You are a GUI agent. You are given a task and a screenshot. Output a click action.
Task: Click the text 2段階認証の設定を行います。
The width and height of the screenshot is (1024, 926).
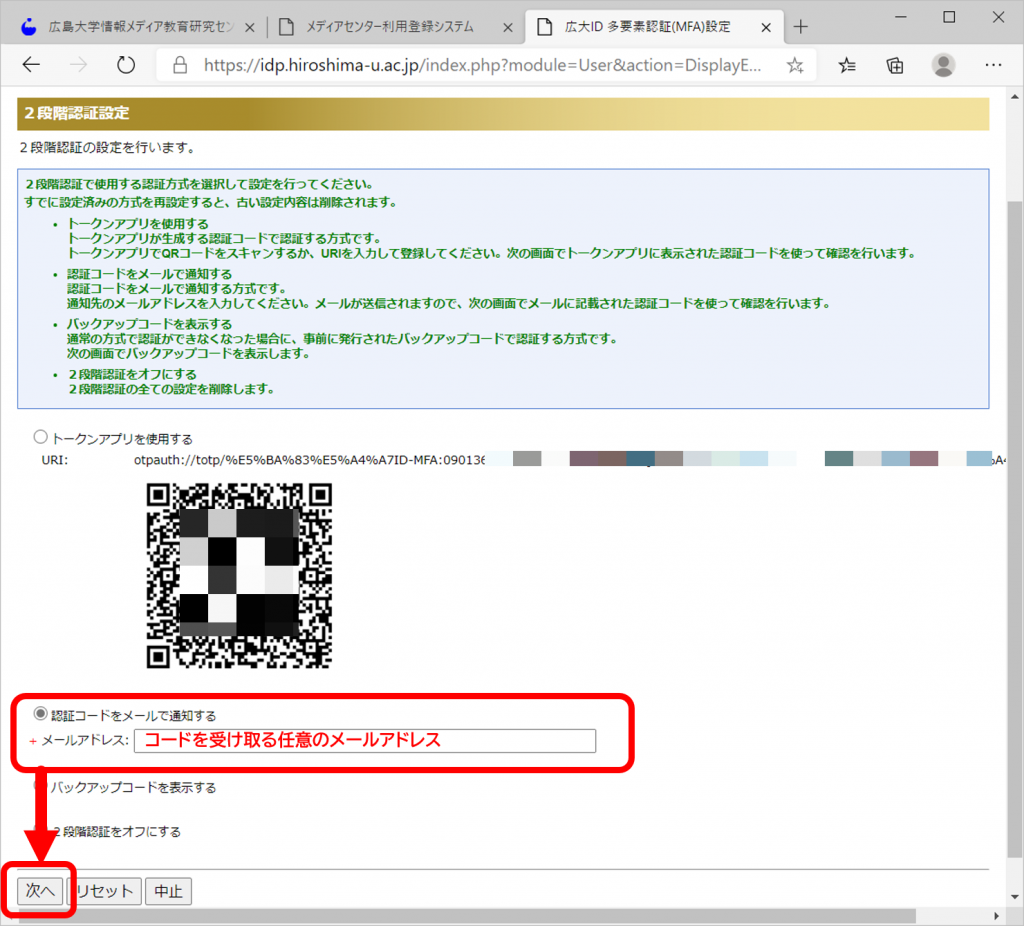pos(108,148)
